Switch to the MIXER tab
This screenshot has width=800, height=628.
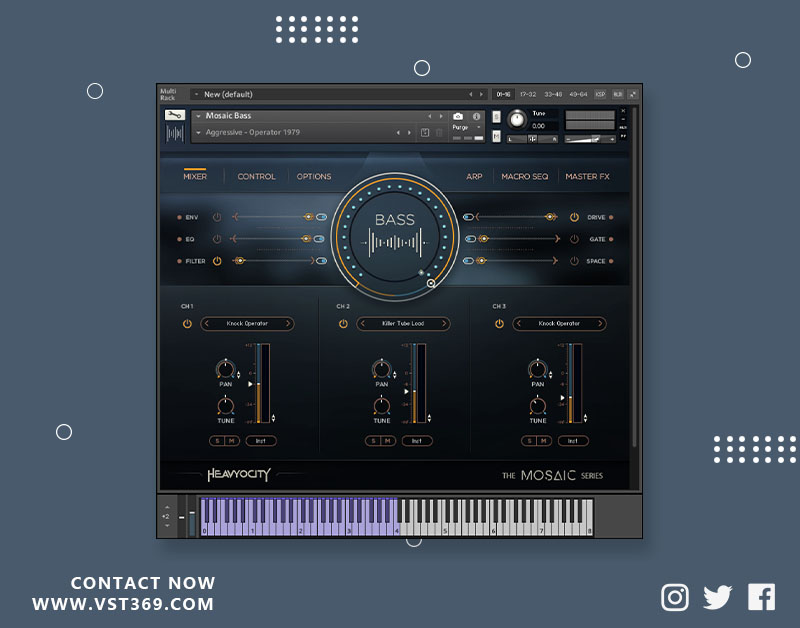[195, 176]
